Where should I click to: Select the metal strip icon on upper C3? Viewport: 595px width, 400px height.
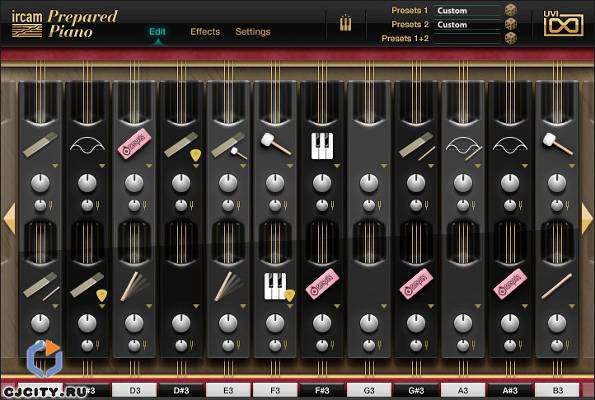coord(40,145)
